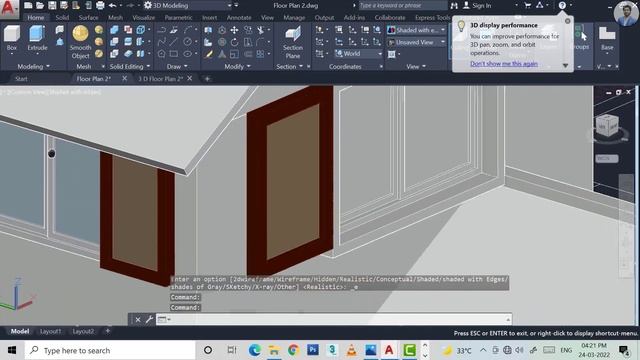Screen dimensions: 640x360
Task: Open the Box dropdown arrow
Action: pos(11,54)
